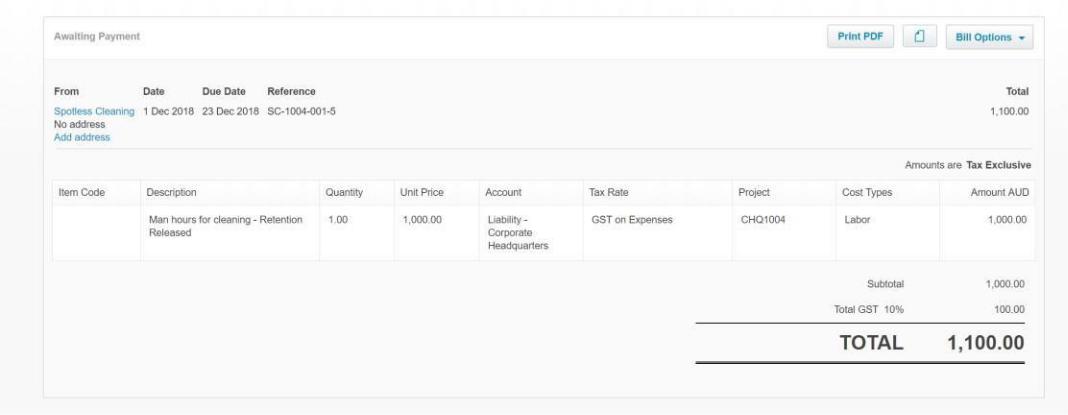Click the Labor cost type cell

point(858,220)
